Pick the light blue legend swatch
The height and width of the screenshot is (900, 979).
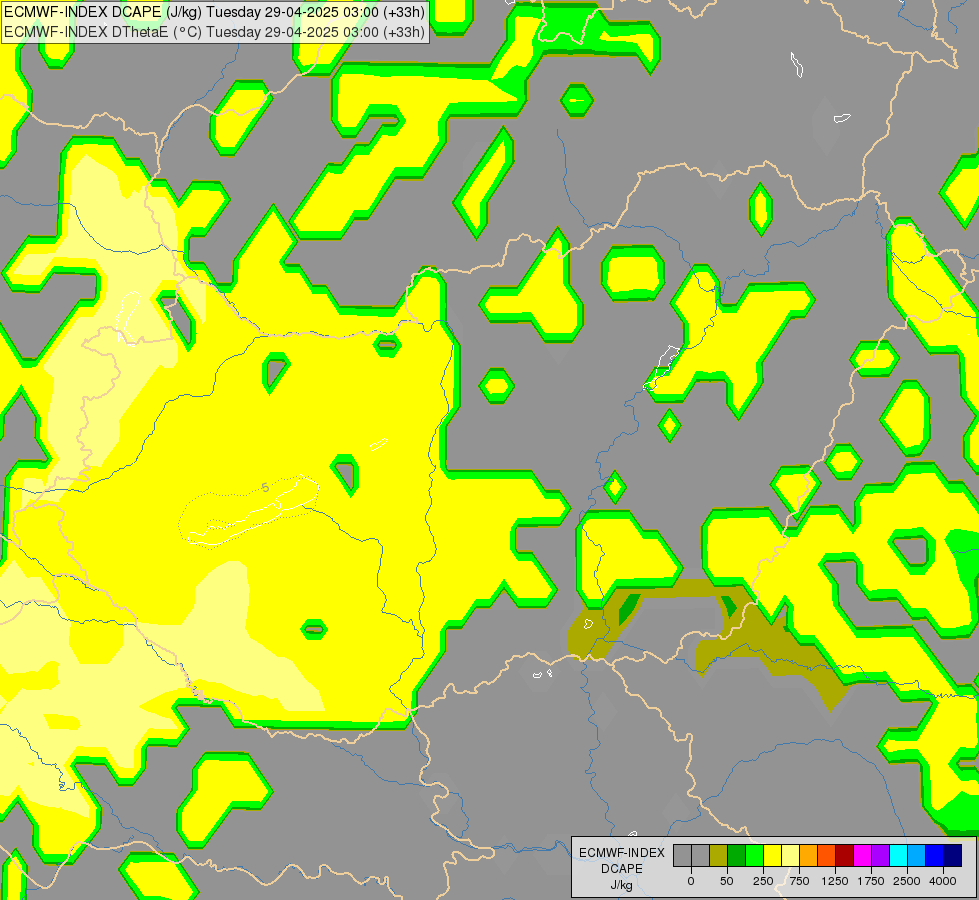tap(917, 855)
